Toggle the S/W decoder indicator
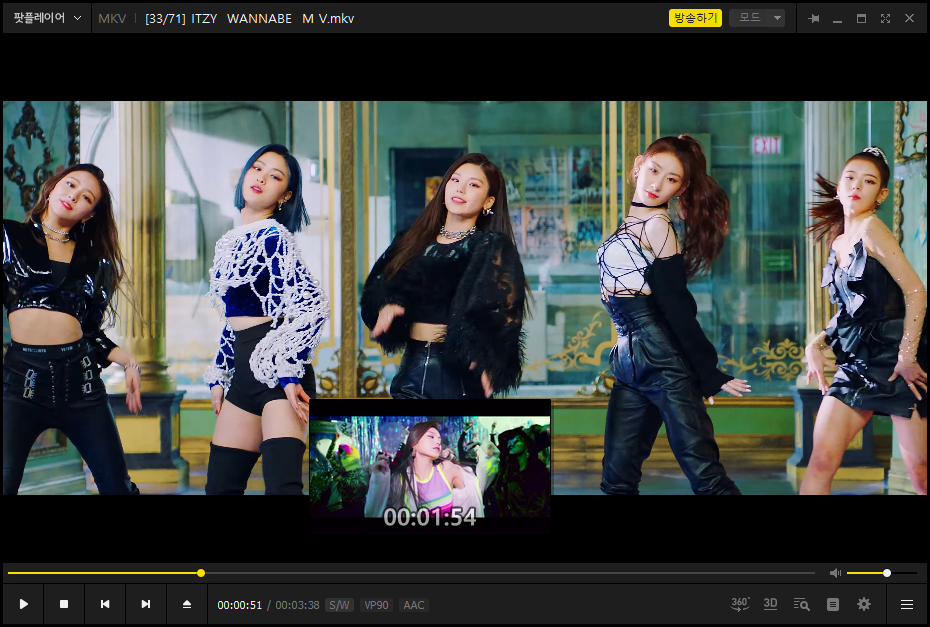930x627 pixels. (x=339, y=605)
